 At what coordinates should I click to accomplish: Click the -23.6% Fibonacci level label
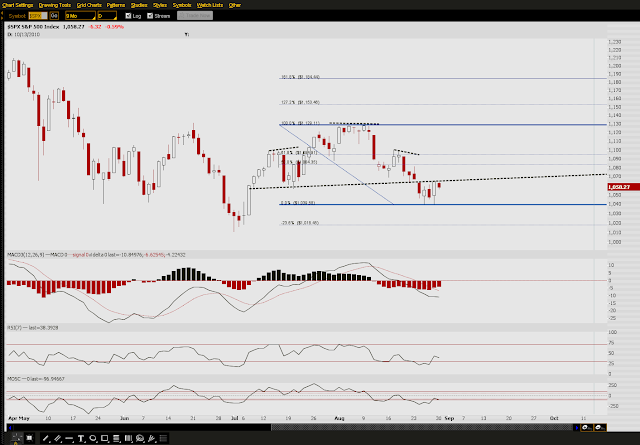click(299, 223)
